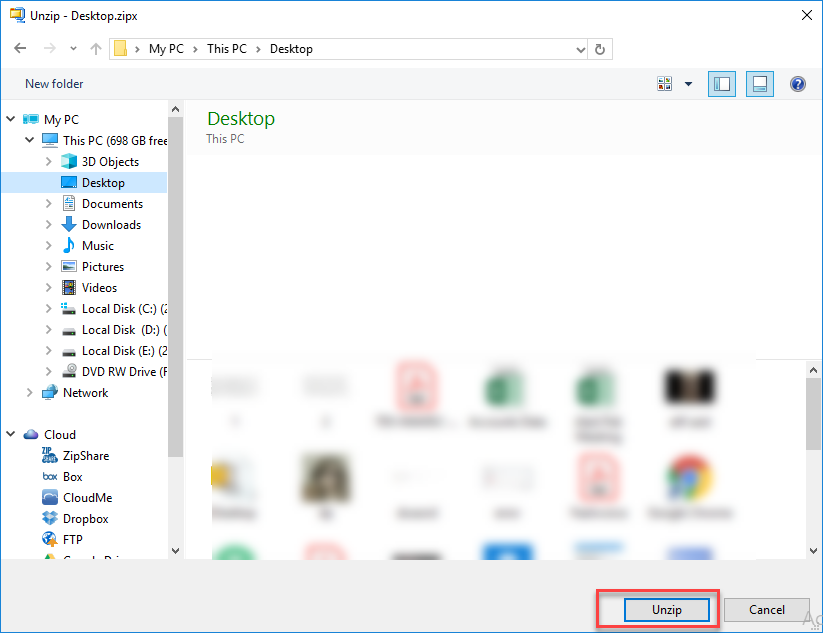Expand the 3D Objects node
823x633 pixels.
pyautogui.click(x=48, y=161)
